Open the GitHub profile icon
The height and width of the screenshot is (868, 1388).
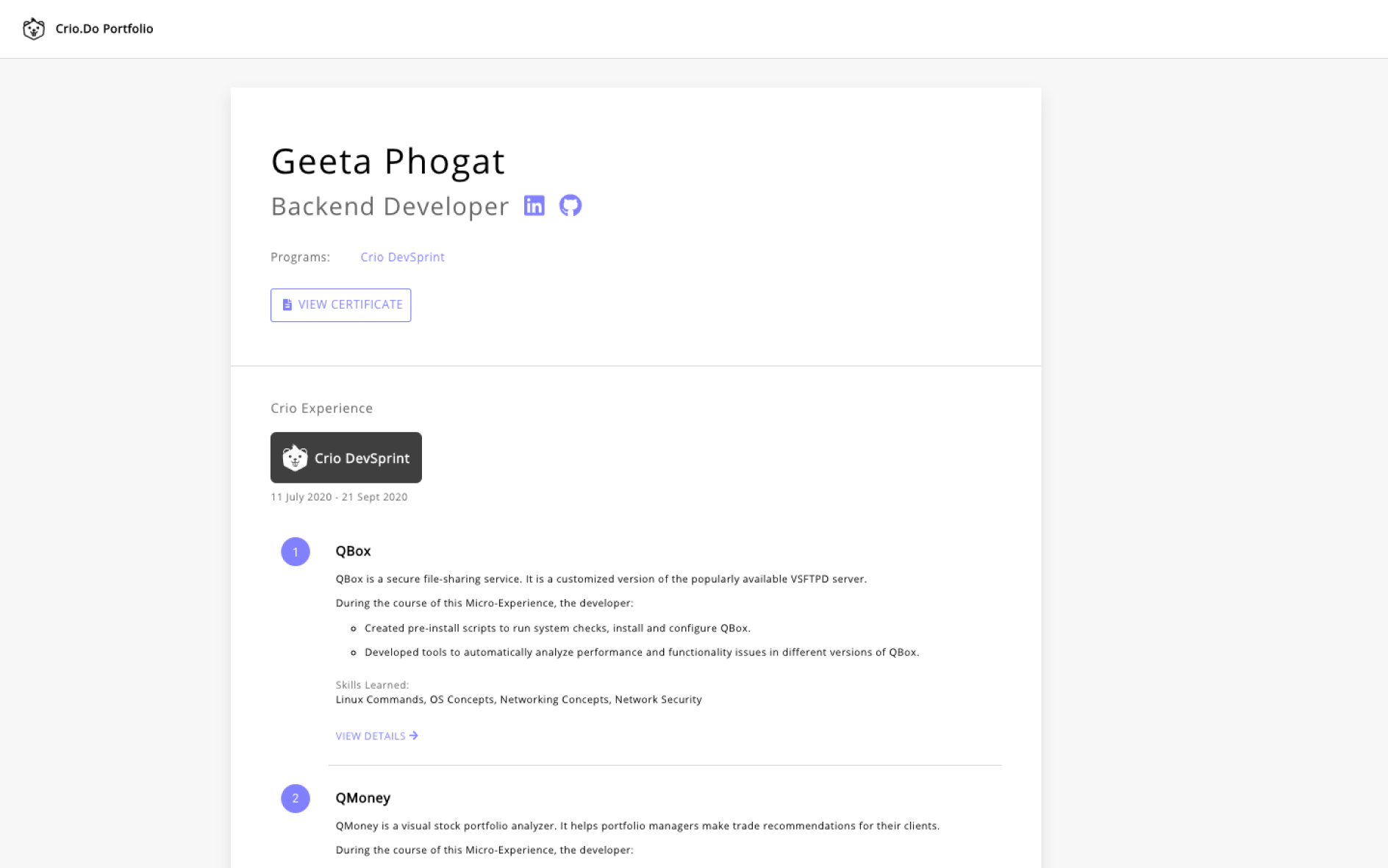pos(570,206)
